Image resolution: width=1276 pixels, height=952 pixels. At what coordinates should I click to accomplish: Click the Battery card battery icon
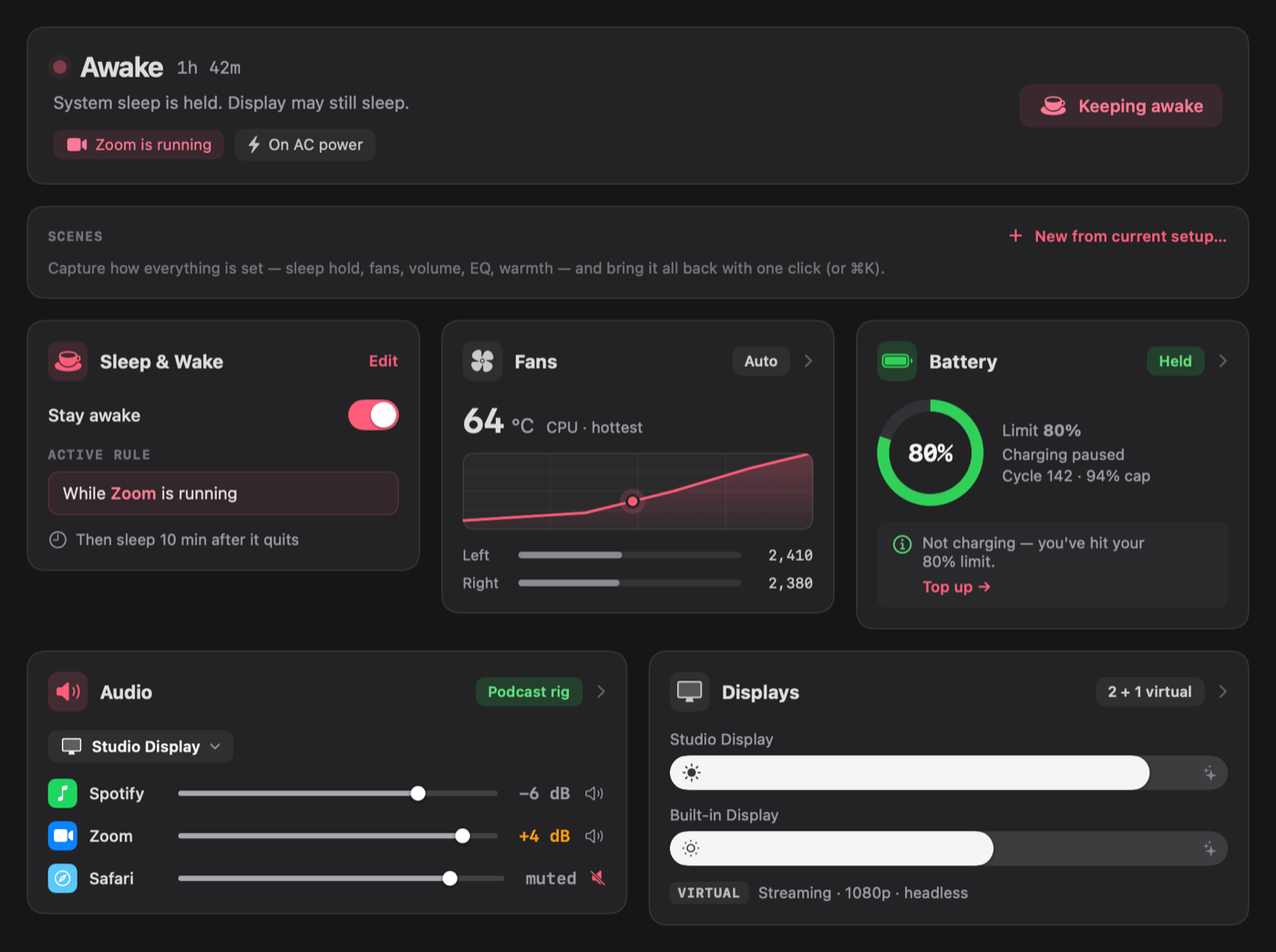[897, 362]
